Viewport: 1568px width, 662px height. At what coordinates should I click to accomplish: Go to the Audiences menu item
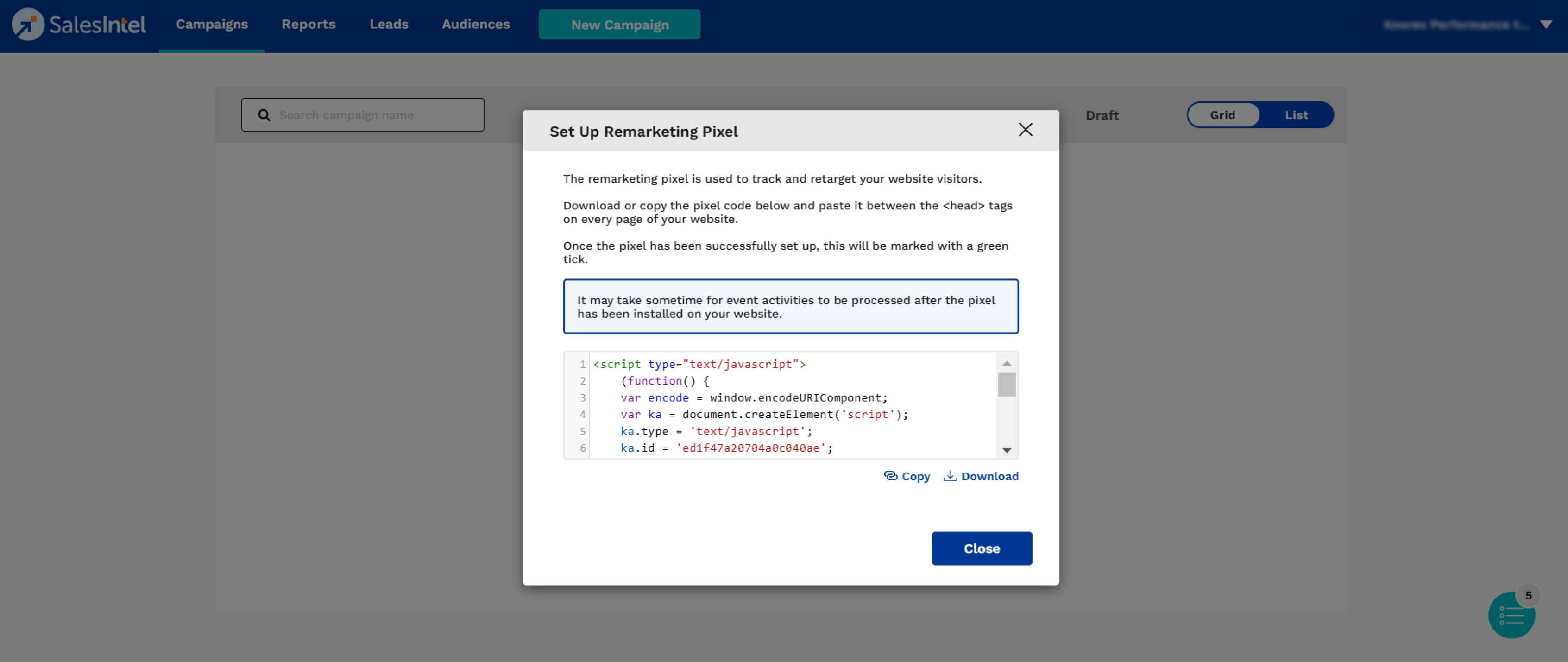point(475,25)
